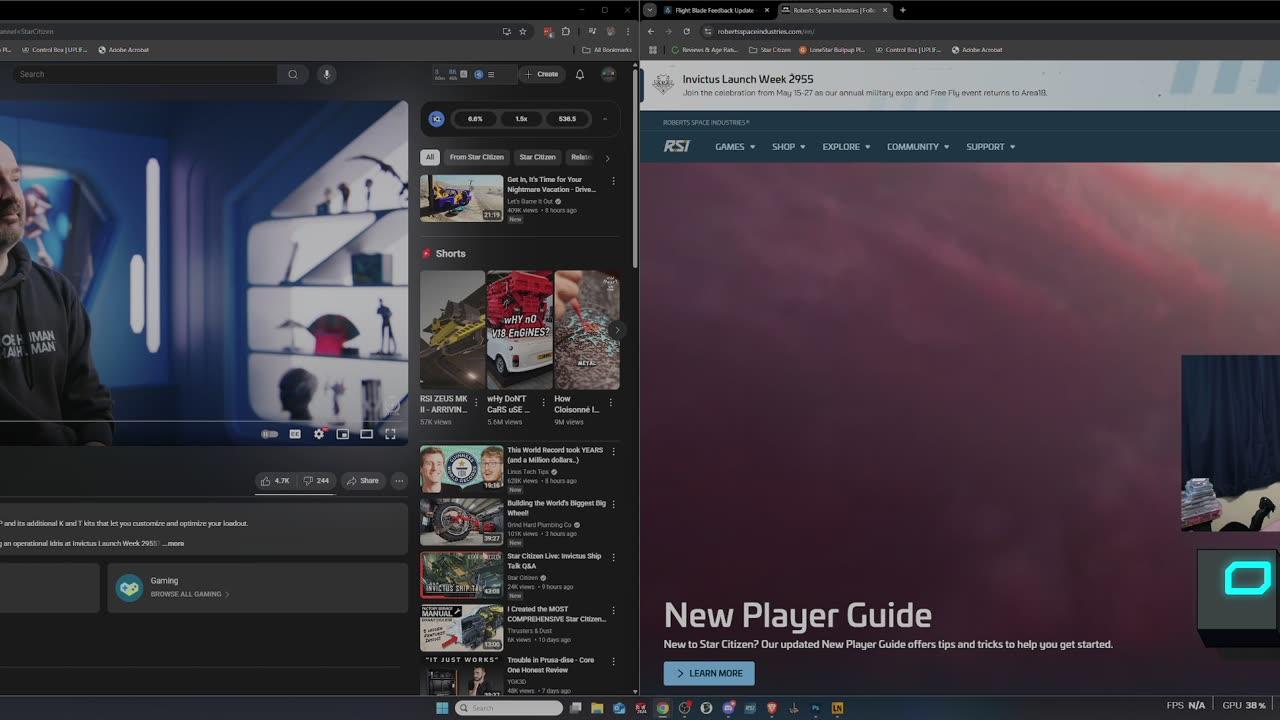Viewport: 1280px width, 720px height.
Task: Reload the RSI page
Action: pyautogui.click(x=686, y=31)
